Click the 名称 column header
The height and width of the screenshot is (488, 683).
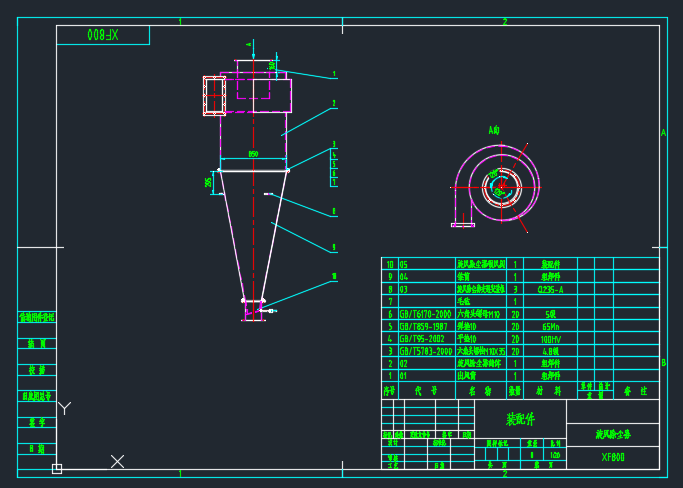tap(481, 391)
